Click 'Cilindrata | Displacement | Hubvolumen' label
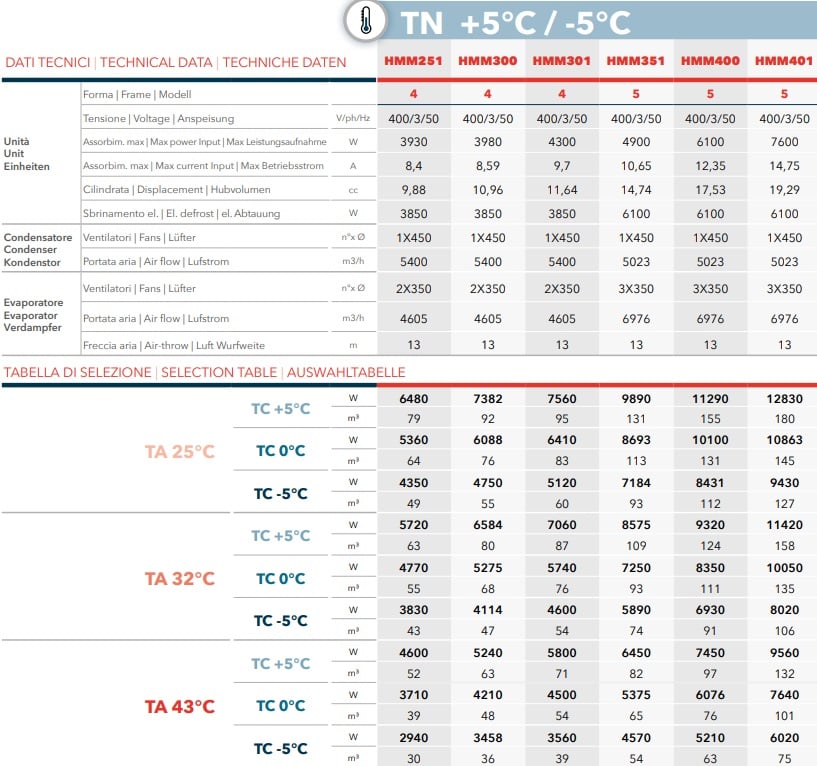Screen dimensions: 817x766 click(x=177, y=190)
